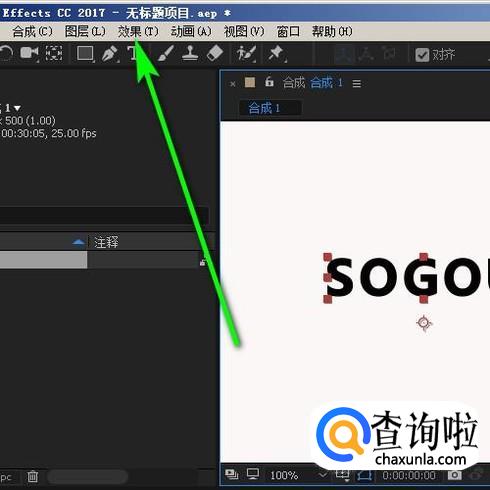490x490 pixels.
Task: Click the blue 合成 1 name in the viewer panel title
Action: click(x=326, y=83)
